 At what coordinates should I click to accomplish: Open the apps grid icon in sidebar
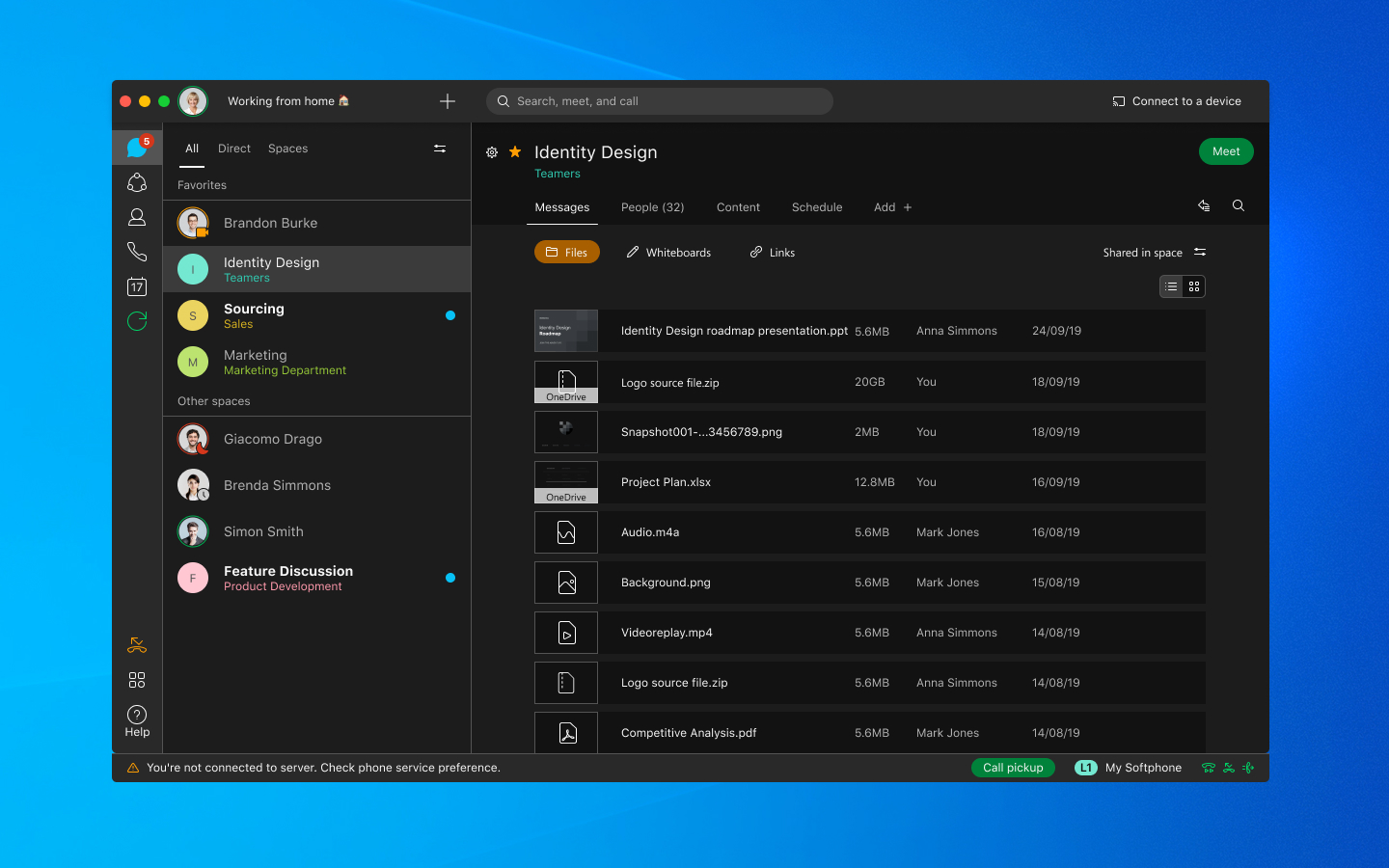coord(137,680)
